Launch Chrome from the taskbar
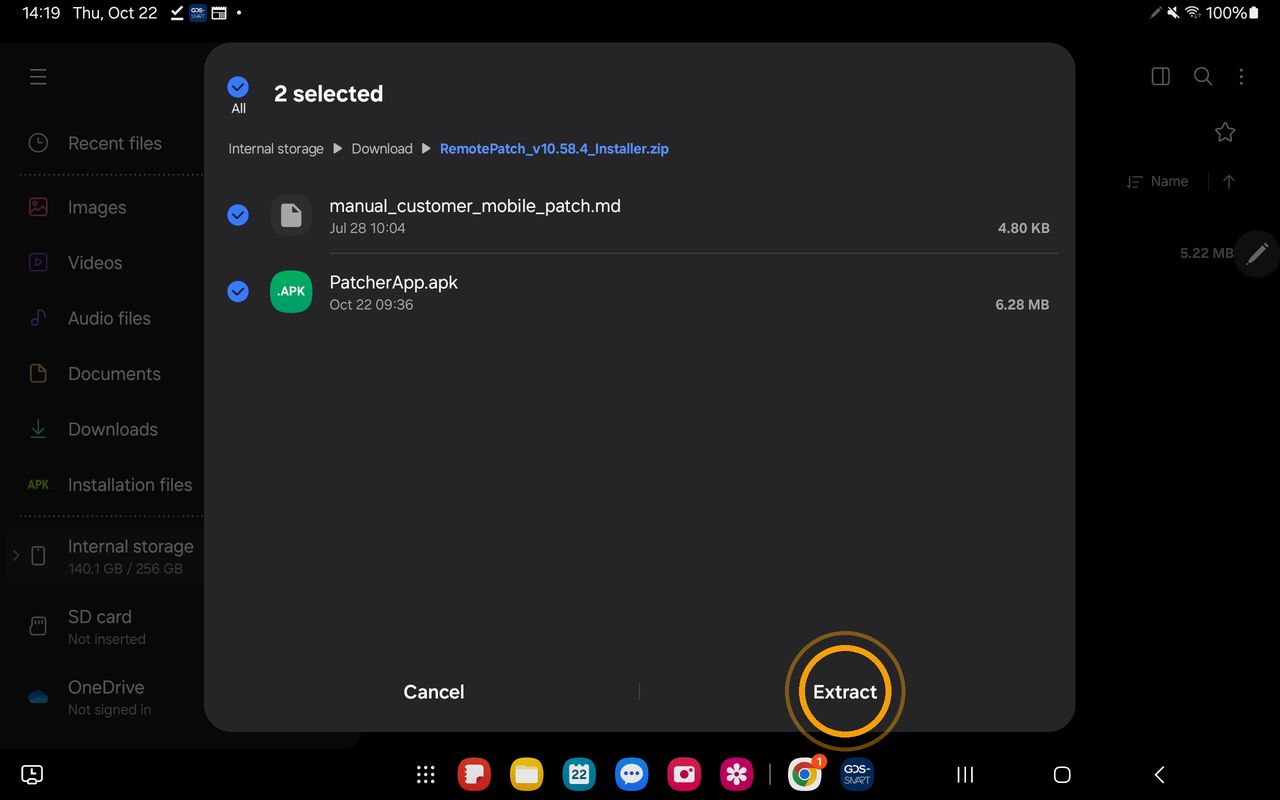Viewport: 1280px width, 800px height. coord(805,775)
